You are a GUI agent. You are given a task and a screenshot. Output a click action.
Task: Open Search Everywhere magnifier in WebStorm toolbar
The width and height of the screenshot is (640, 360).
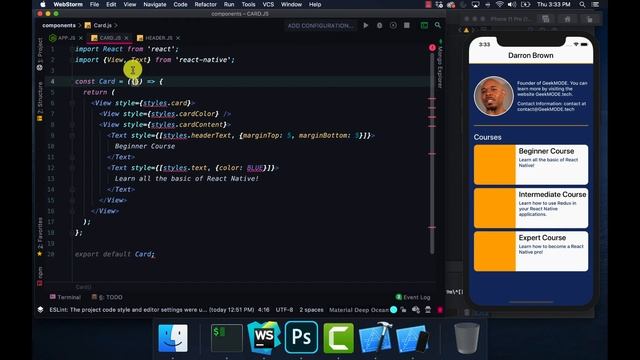[438, 25]
